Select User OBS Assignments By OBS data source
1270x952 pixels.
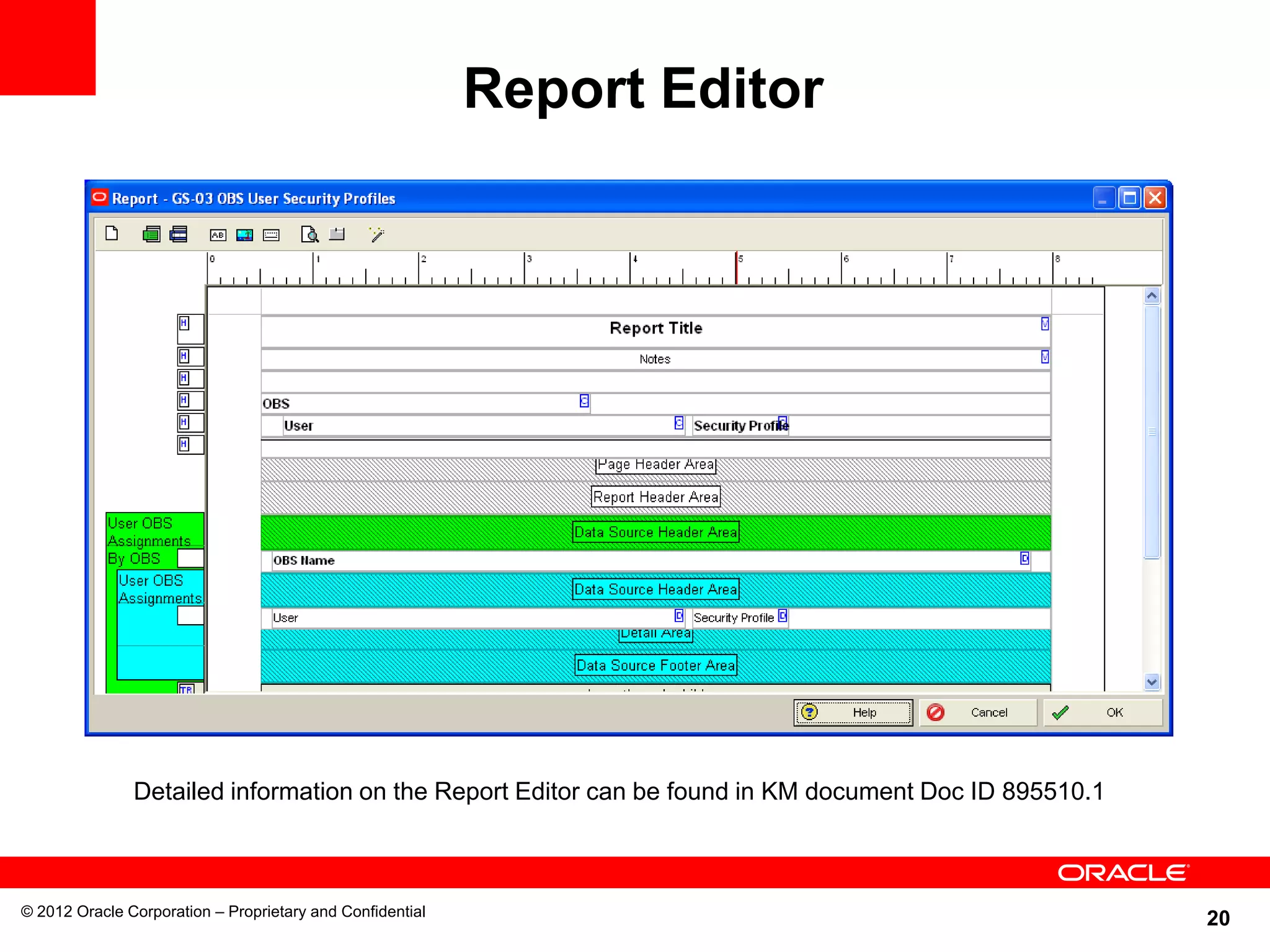click(149, 540)
